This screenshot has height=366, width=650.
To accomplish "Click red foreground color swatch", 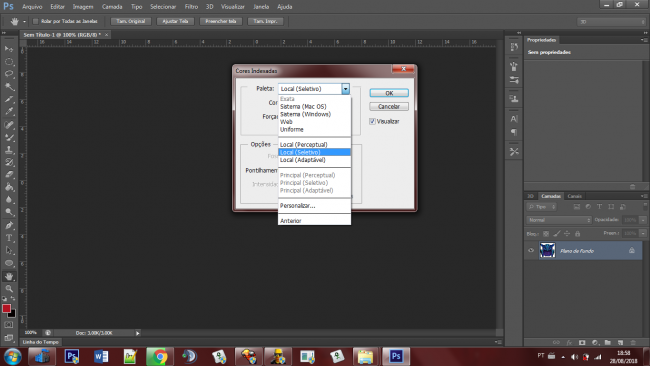I will (x=6, y=308).
